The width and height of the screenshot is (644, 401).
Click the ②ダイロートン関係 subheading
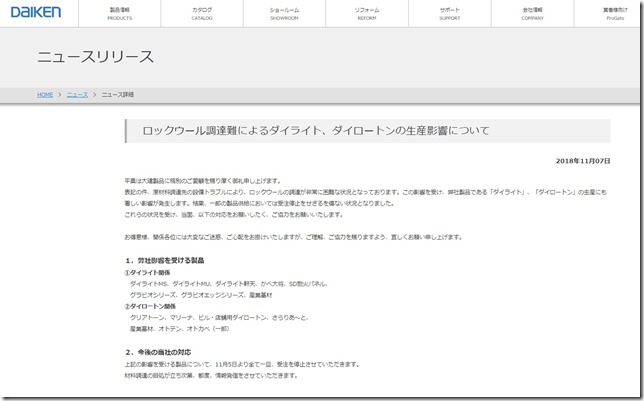click(150, 306)
